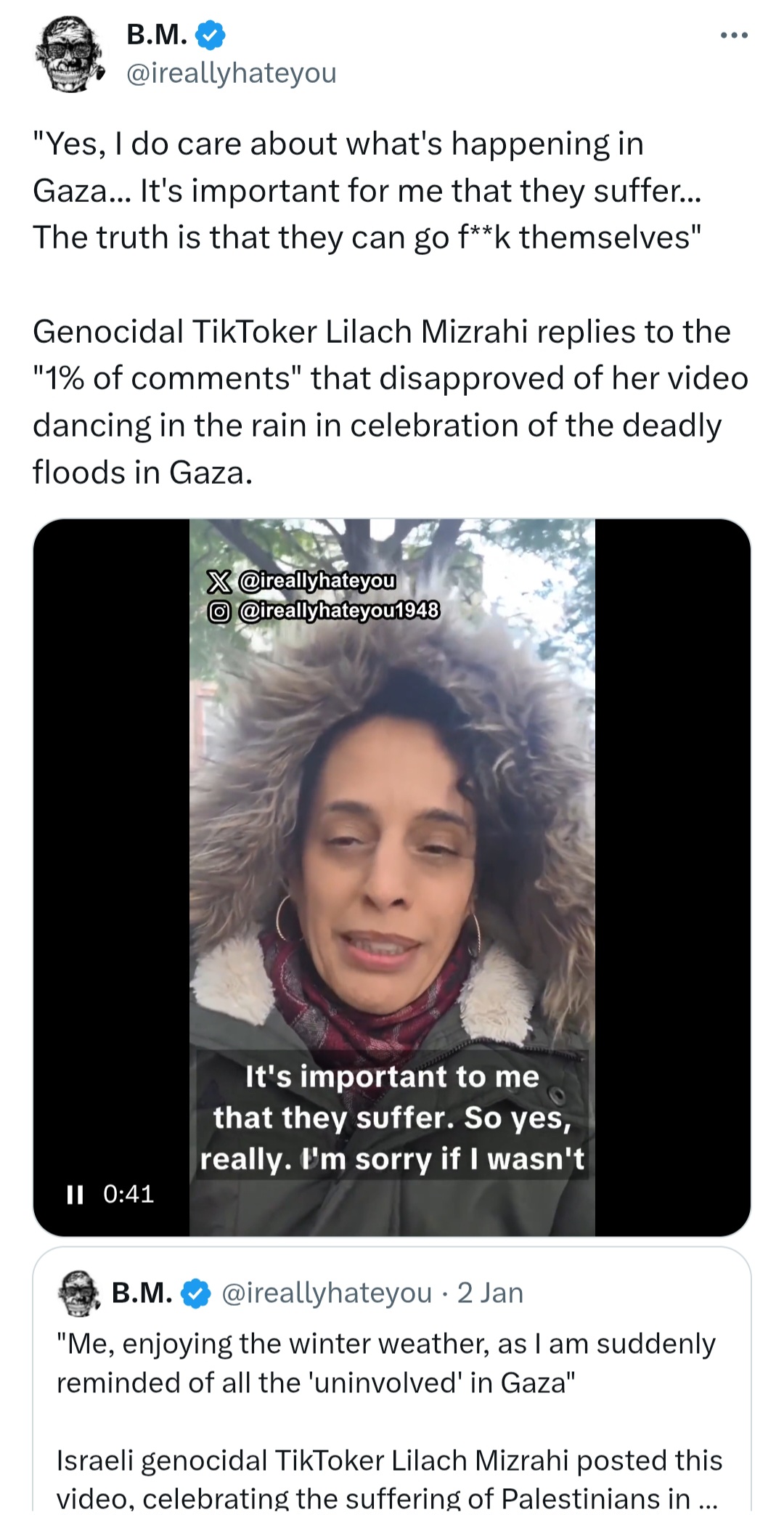Tap the @ireallyhateyou1948 Instagram watermark on video

[324, 610]
